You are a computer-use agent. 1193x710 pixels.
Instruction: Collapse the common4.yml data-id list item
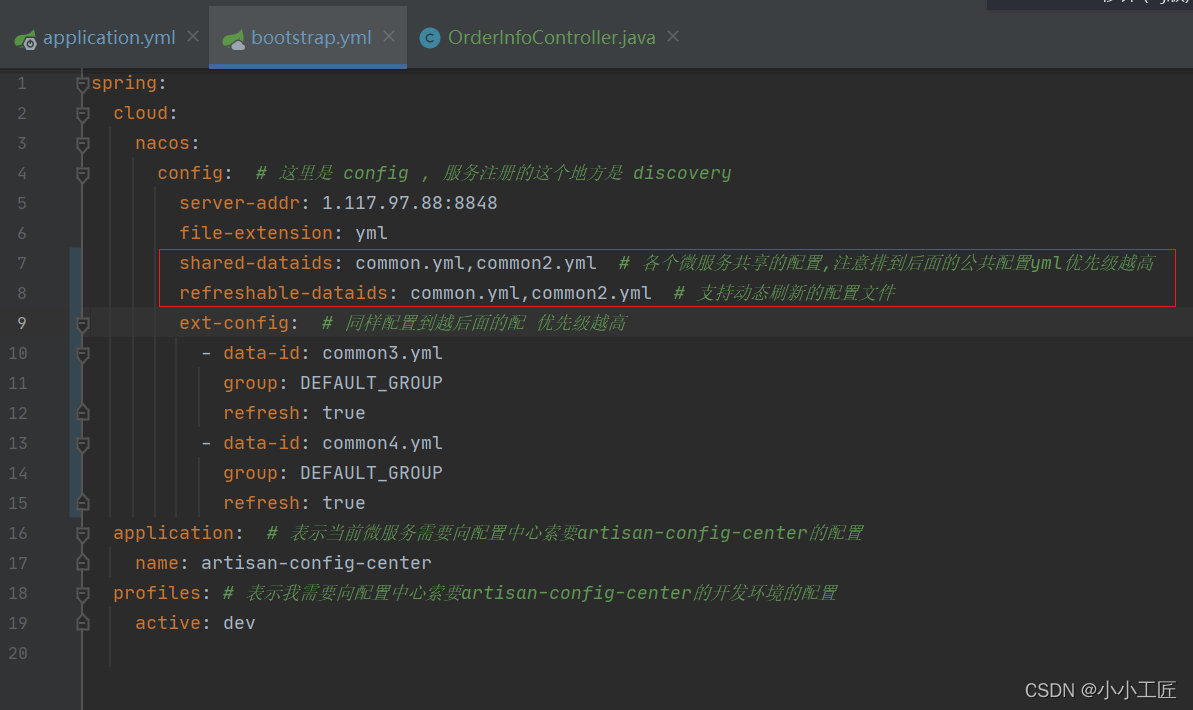coord(83,444)
